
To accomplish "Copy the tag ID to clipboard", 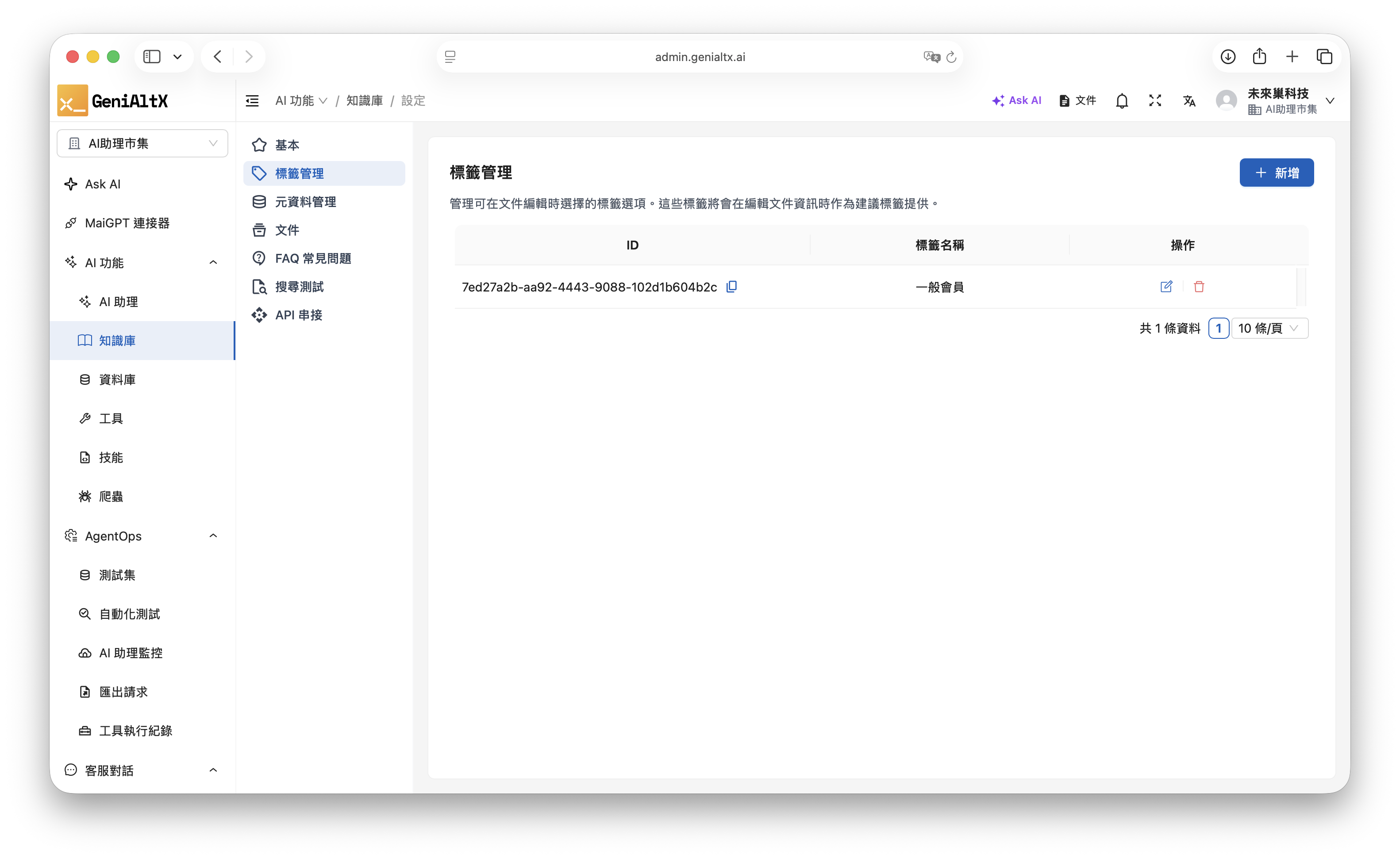I will (731, 286).
